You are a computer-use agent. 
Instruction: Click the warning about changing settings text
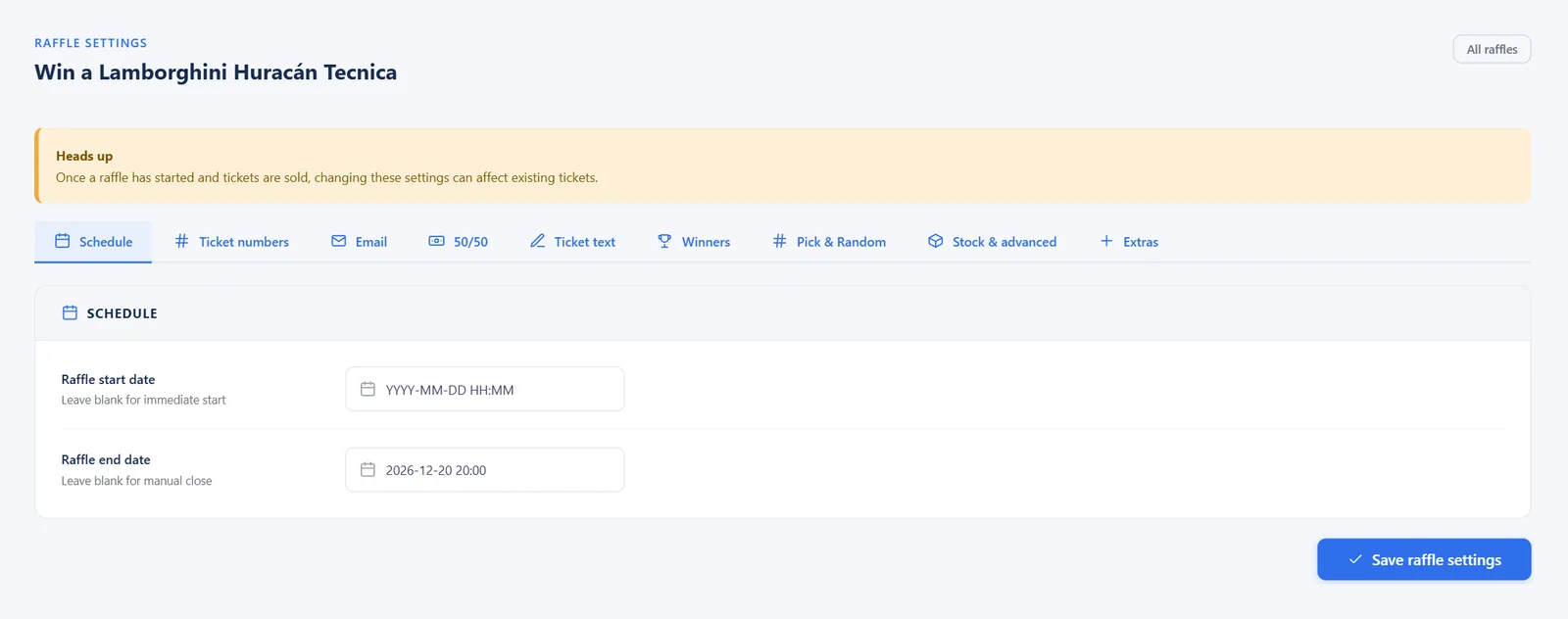(326, 177)
